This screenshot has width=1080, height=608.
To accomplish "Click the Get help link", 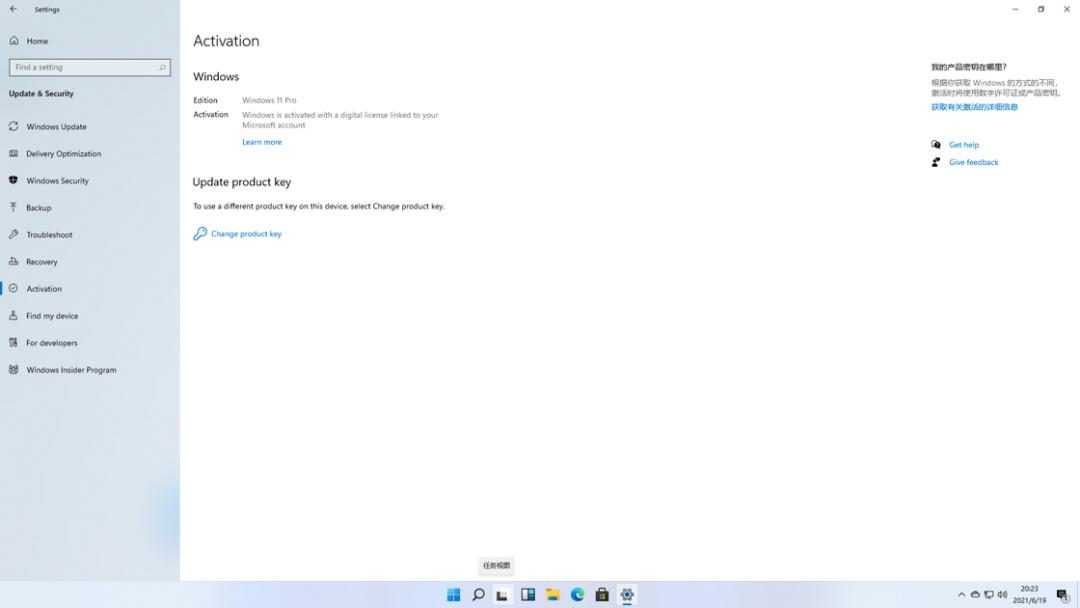I will pos(964,145).
